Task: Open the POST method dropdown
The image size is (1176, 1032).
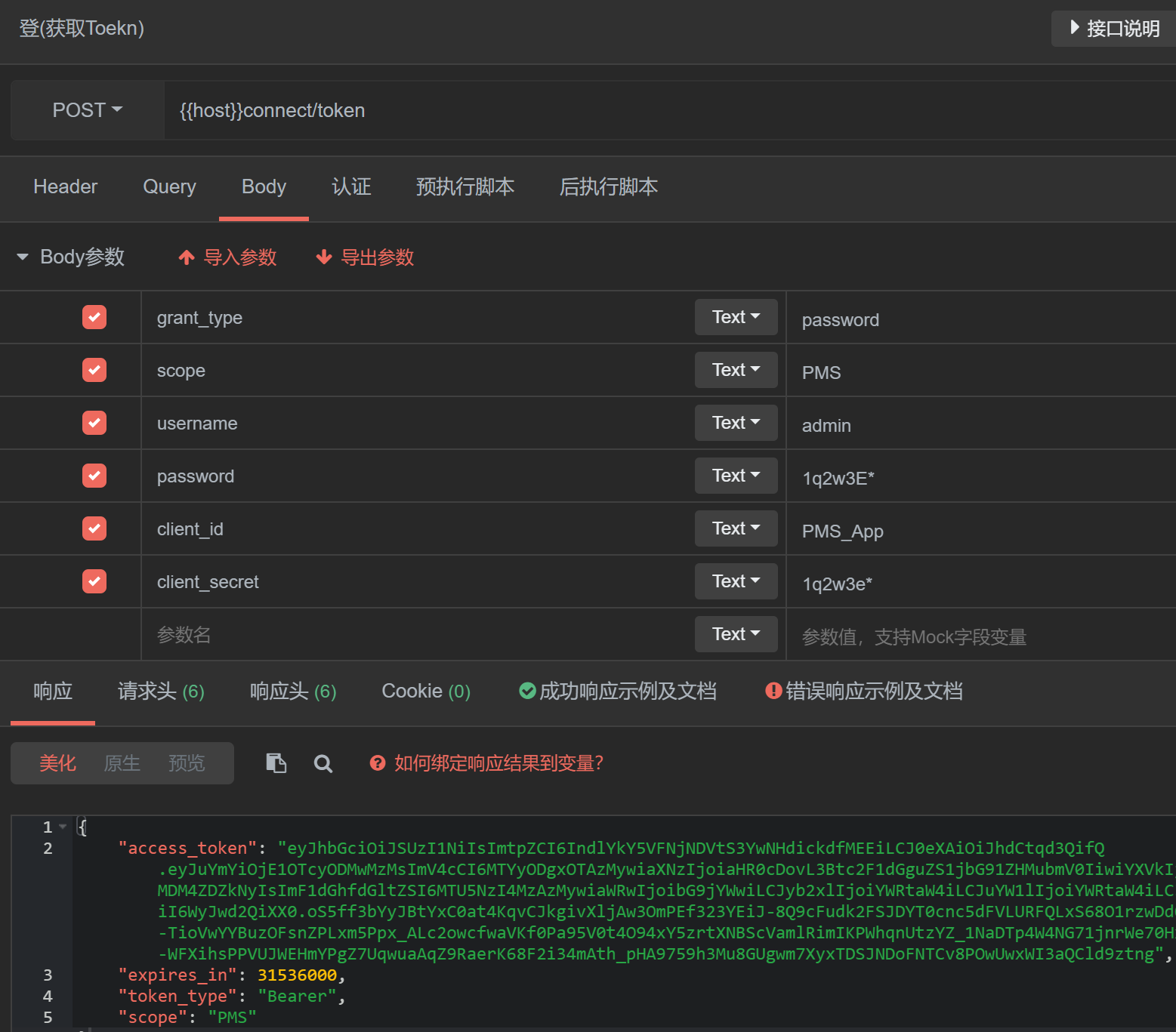Action: 85,110
